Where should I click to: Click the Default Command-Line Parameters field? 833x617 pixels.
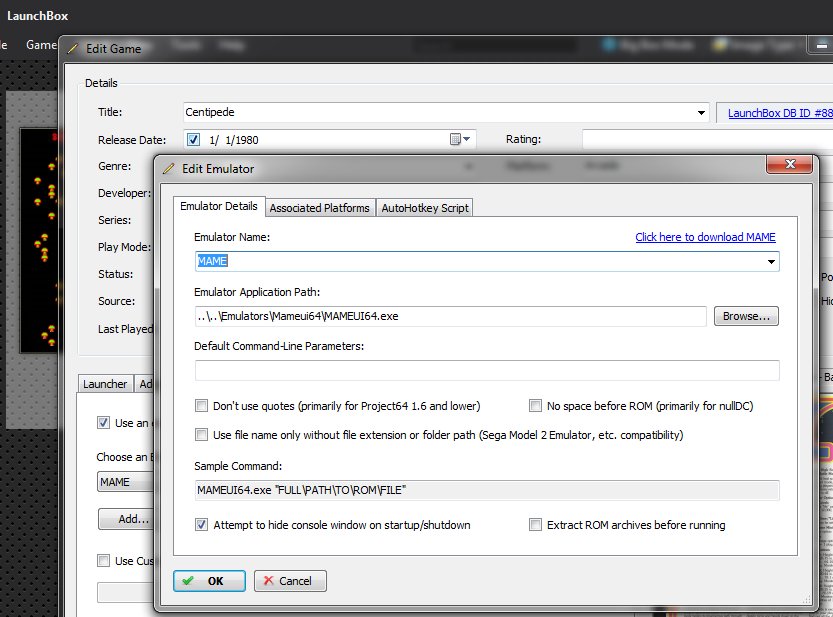487,370
